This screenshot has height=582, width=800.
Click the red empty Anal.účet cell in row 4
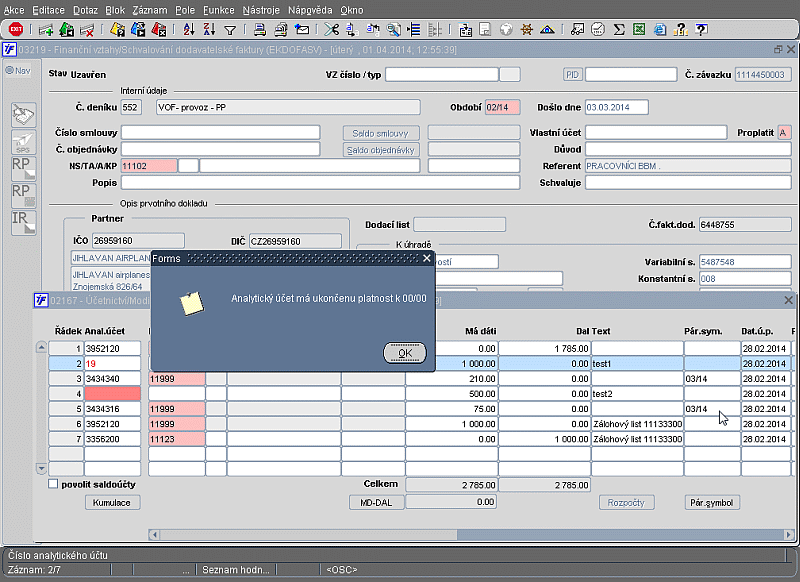(x=112, y=393)
